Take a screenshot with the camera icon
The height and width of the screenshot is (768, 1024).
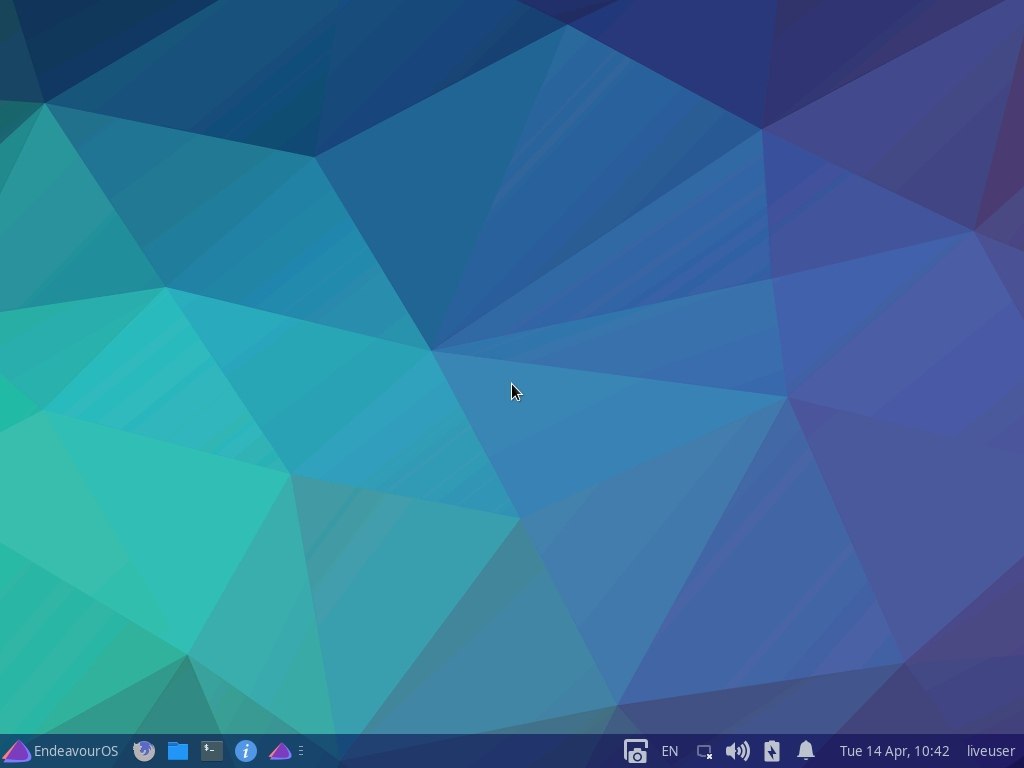point(635,751)
